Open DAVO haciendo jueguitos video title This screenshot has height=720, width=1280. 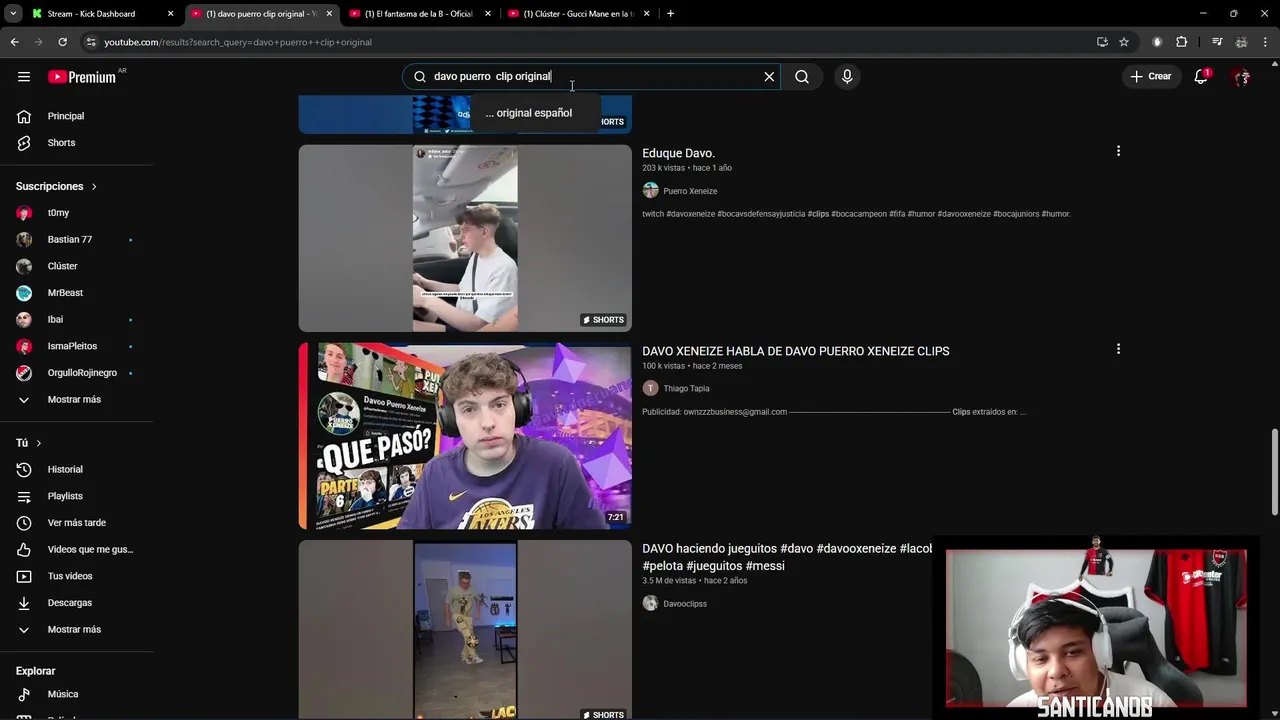[x=787, y=557]
